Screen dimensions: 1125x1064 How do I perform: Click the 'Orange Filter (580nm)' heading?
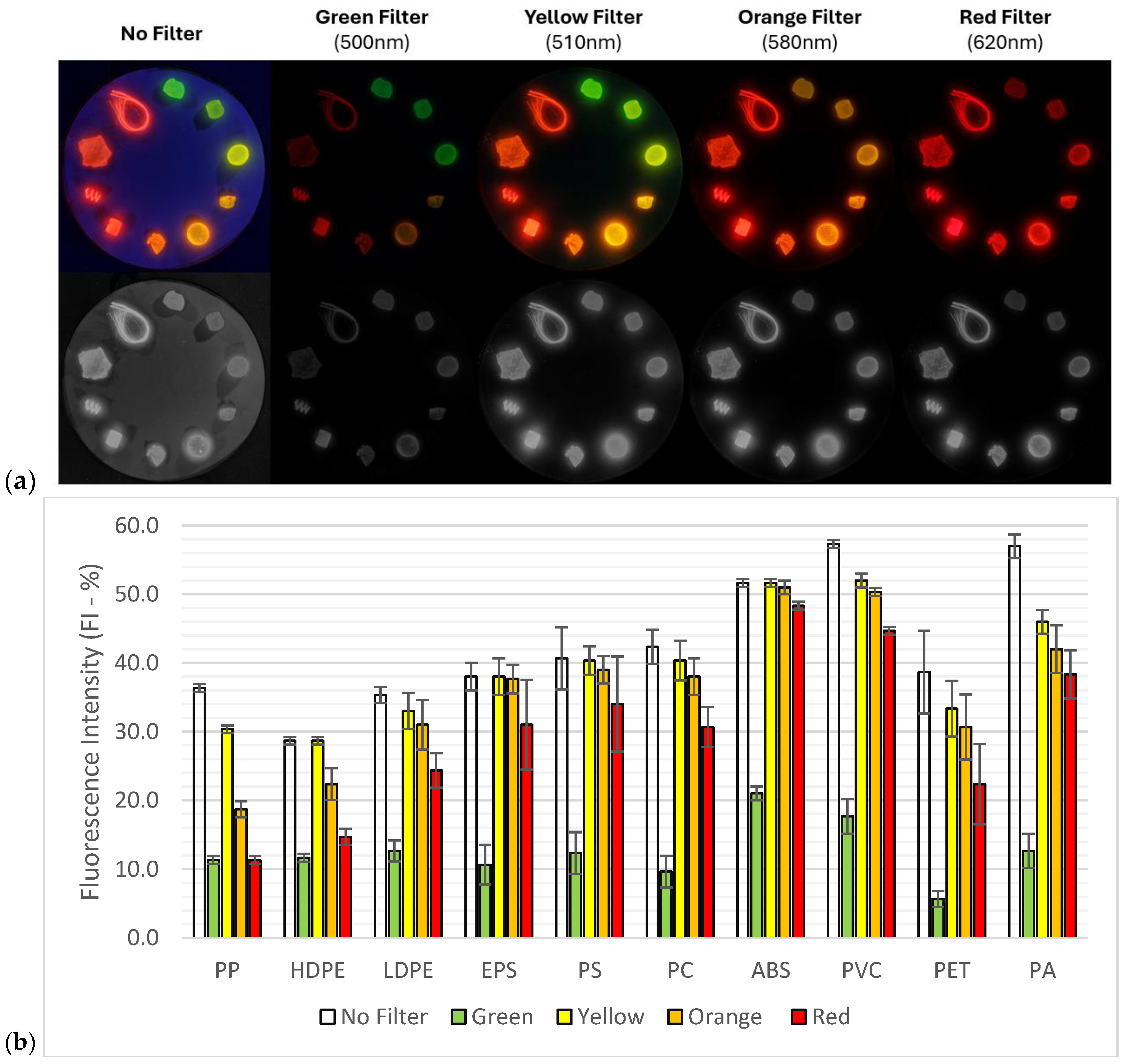click(800, 29)
